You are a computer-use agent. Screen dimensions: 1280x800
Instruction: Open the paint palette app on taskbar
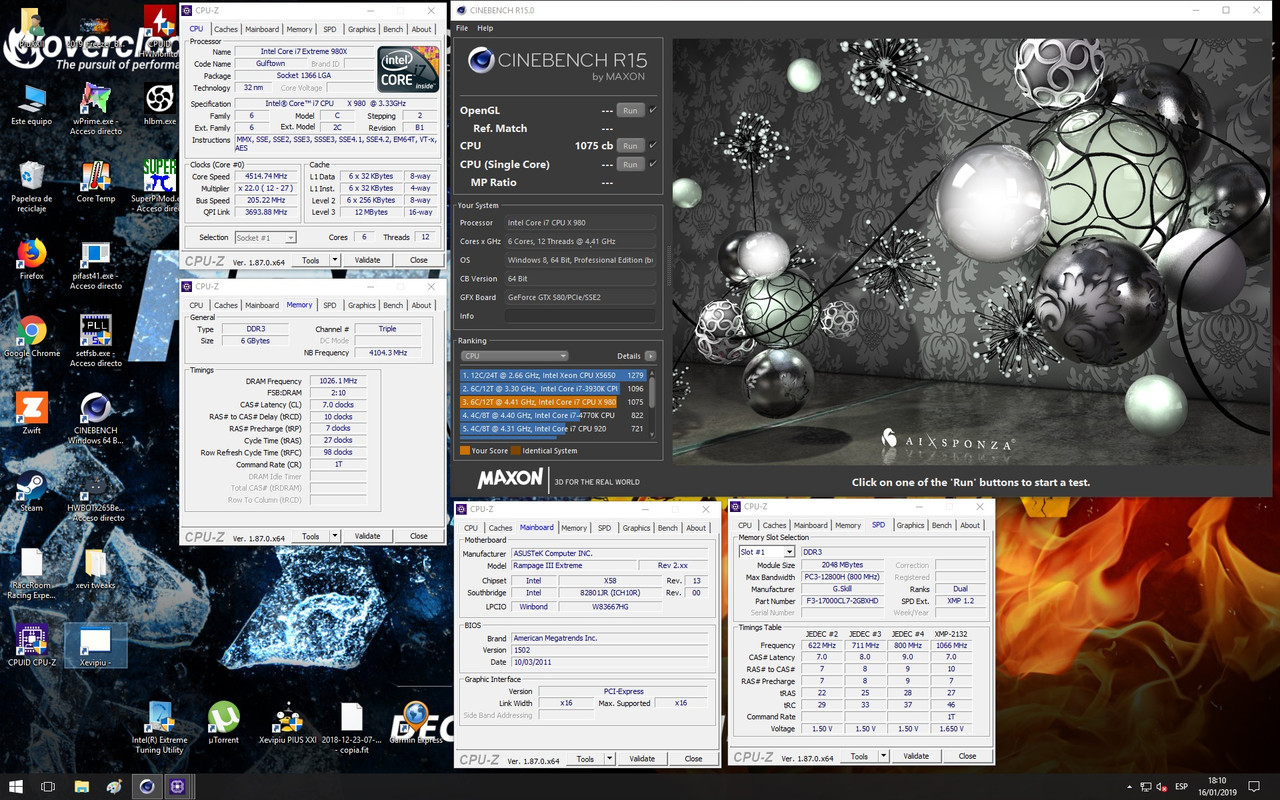tap(114, 786)
